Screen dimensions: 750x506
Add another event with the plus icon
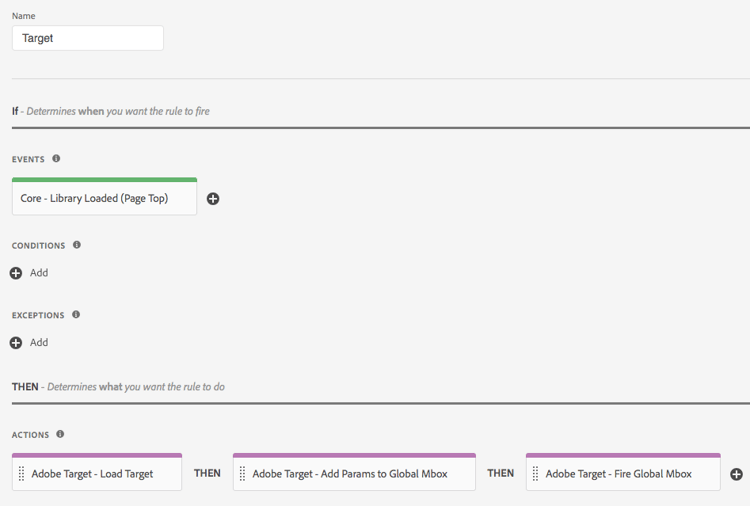click(213, 198)
